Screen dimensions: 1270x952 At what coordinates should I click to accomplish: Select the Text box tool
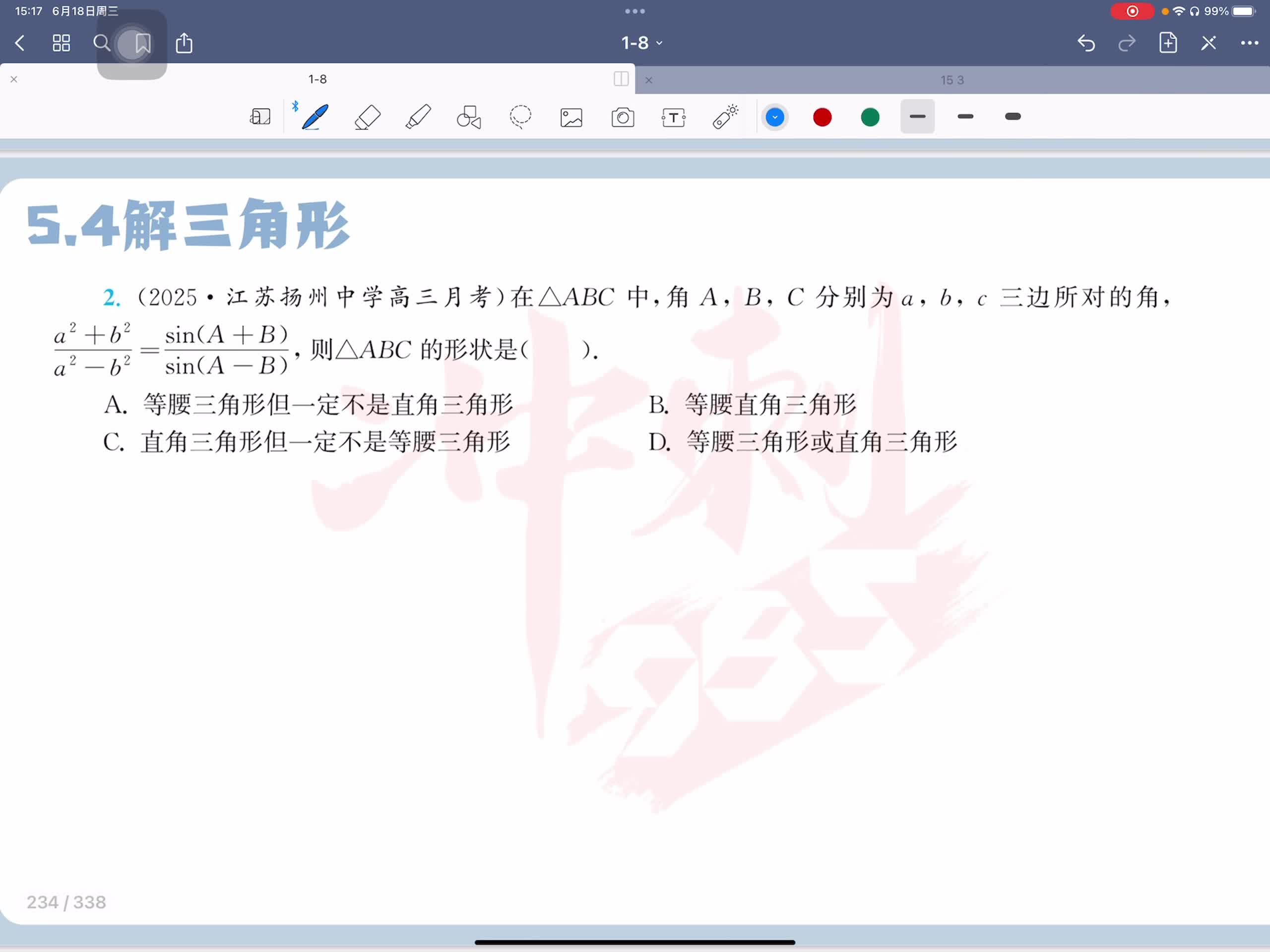tap(674, 118)
